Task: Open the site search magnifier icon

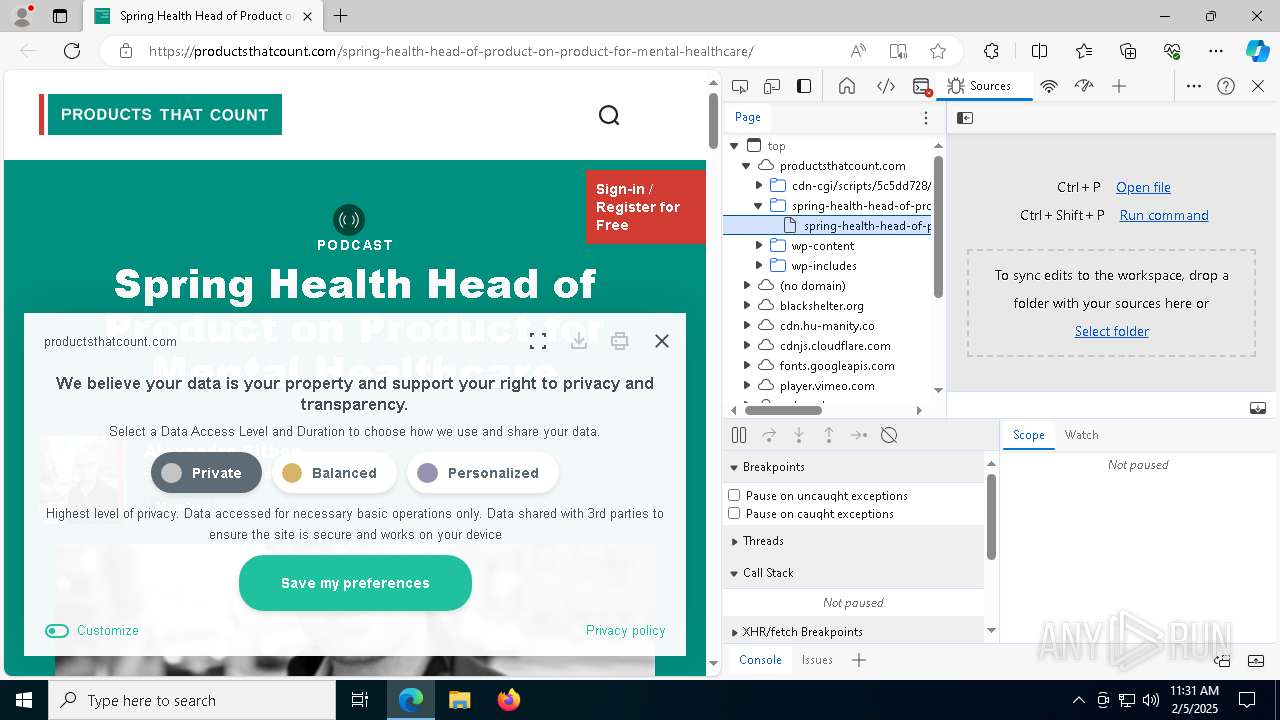Action: [609, 115]
